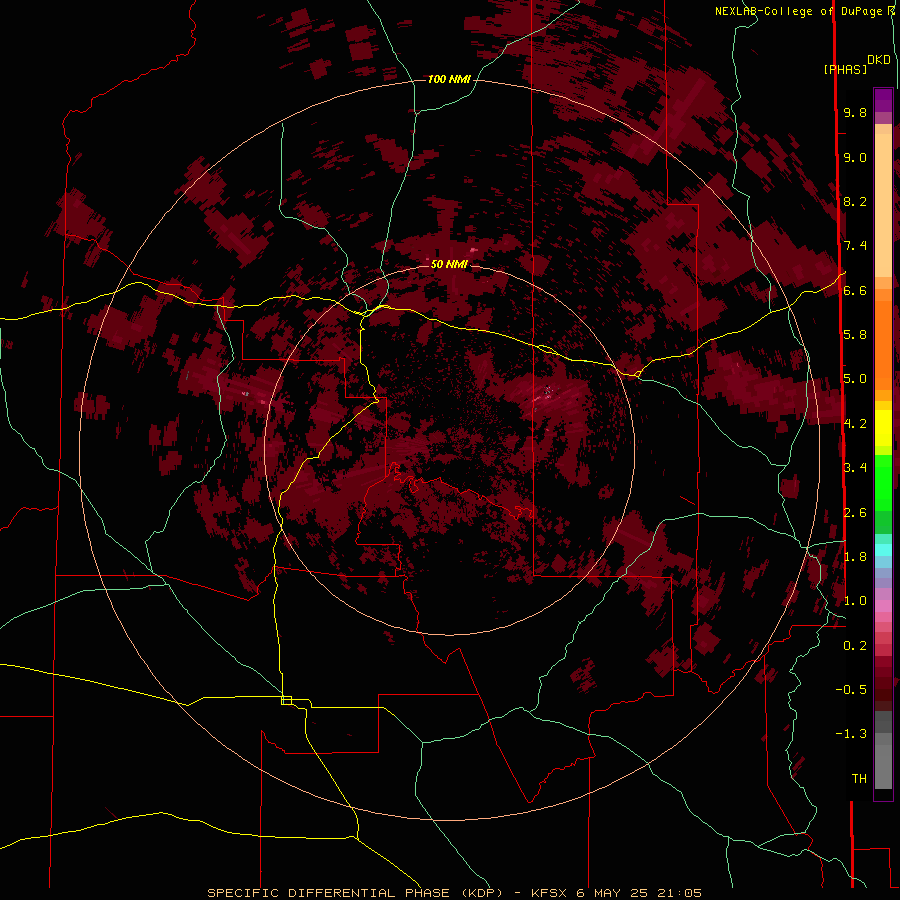Click the 2.6 value on the scale
900x900 pixels.
855,513
